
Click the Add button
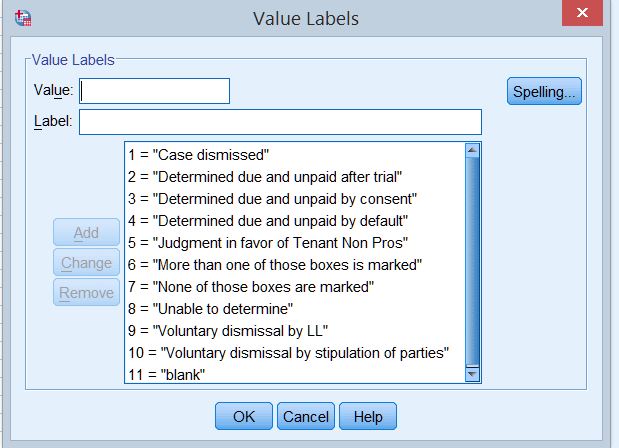(86, 233)
